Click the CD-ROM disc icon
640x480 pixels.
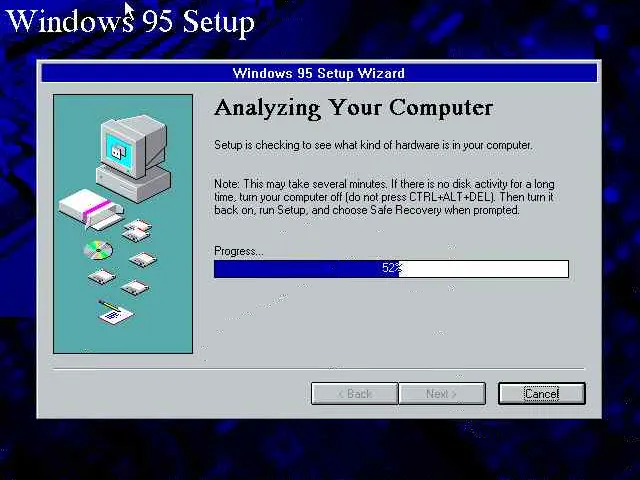[x=98, y=250]
